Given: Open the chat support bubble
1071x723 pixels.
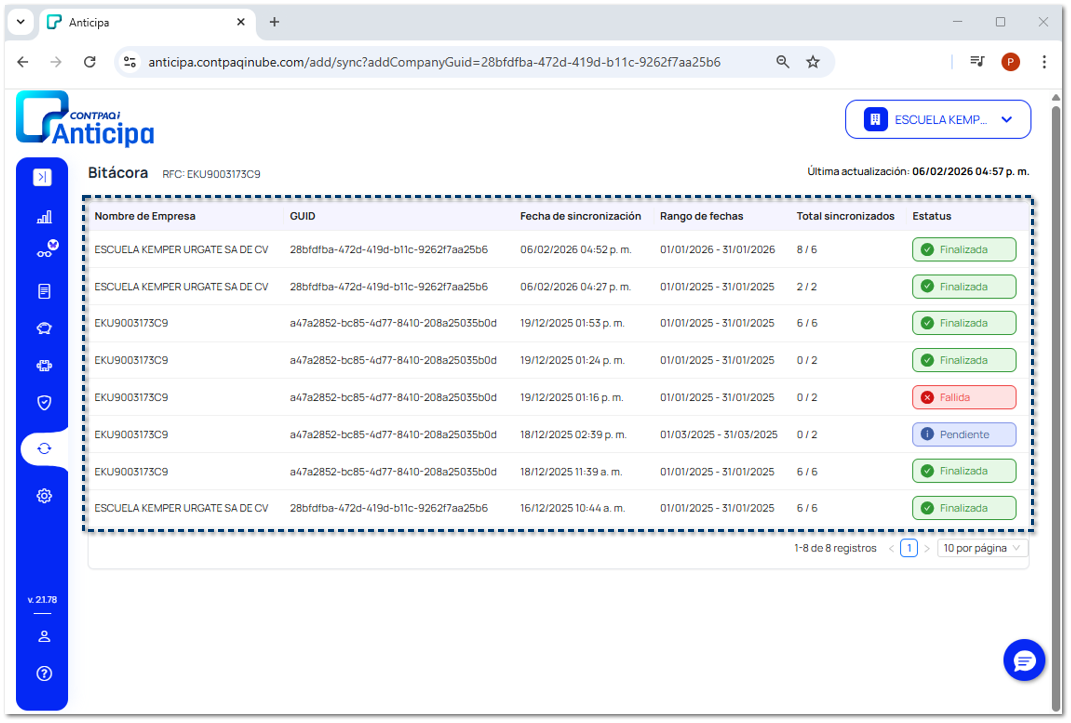Looking at the screenshot, I should point(1024,661).
